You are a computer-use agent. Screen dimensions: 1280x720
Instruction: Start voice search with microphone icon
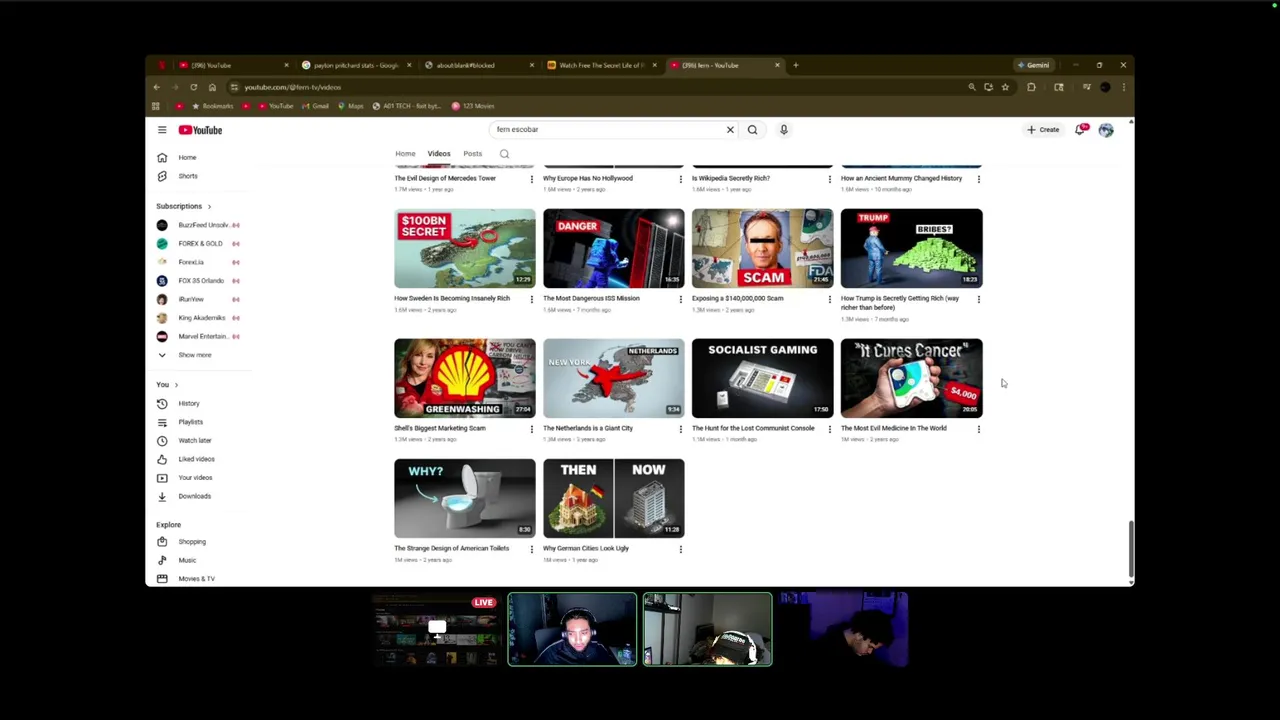click(x=784, y=129)
